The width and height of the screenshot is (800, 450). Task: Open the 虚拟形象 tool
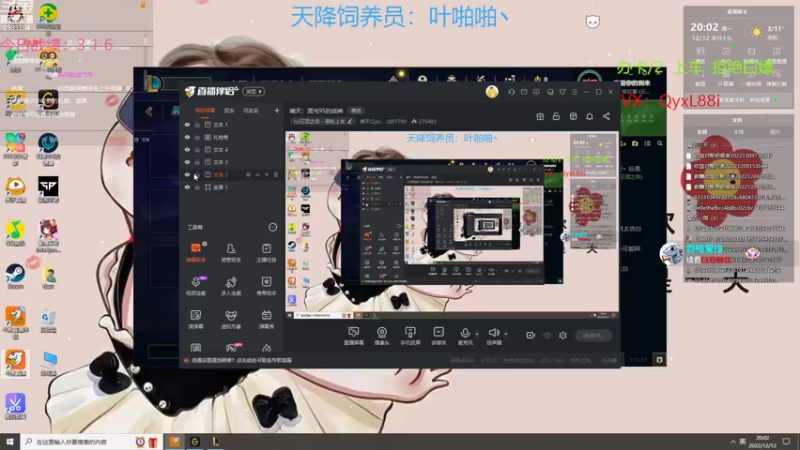pos(231,319)
